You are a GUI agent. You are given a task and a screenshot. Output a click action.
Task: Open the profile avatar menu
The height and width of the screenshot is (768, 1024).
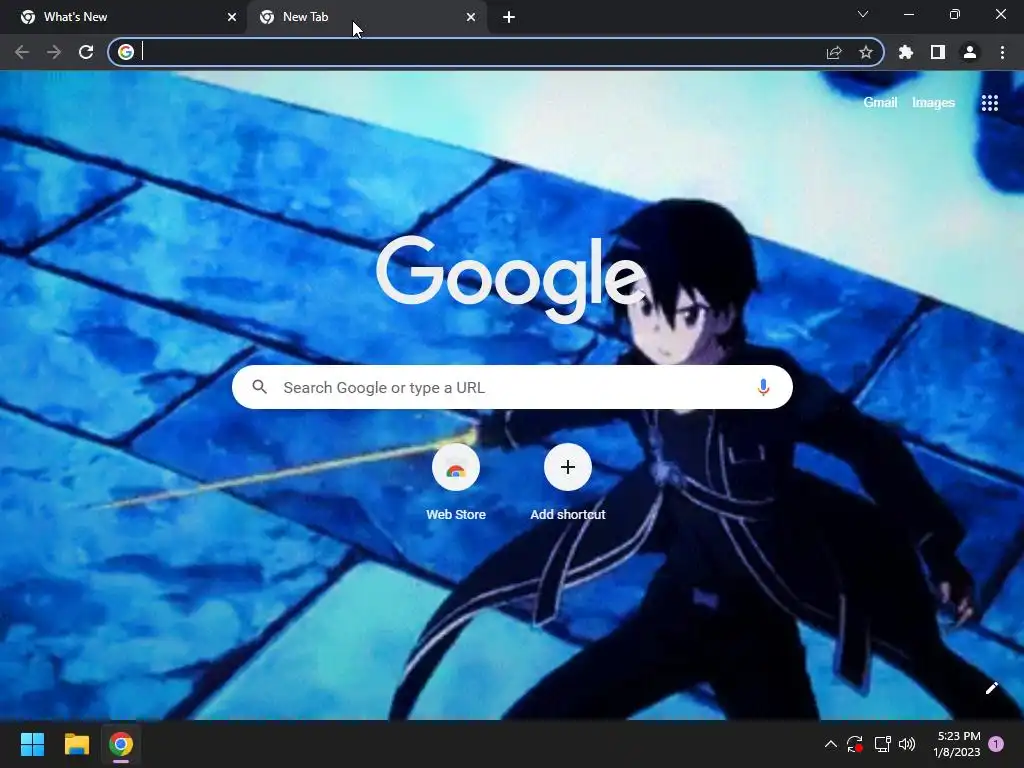(970, 52)
